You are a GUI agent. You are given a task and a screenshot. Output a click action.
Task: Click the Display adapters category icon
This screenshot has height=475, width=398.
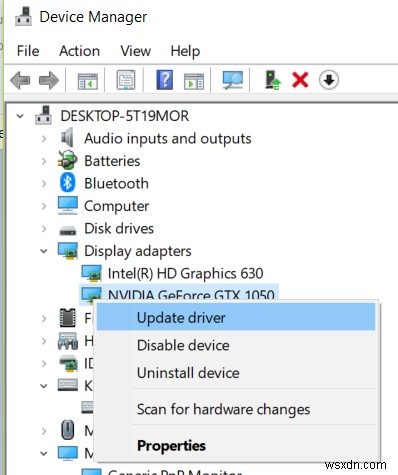[x=68, y=251]
